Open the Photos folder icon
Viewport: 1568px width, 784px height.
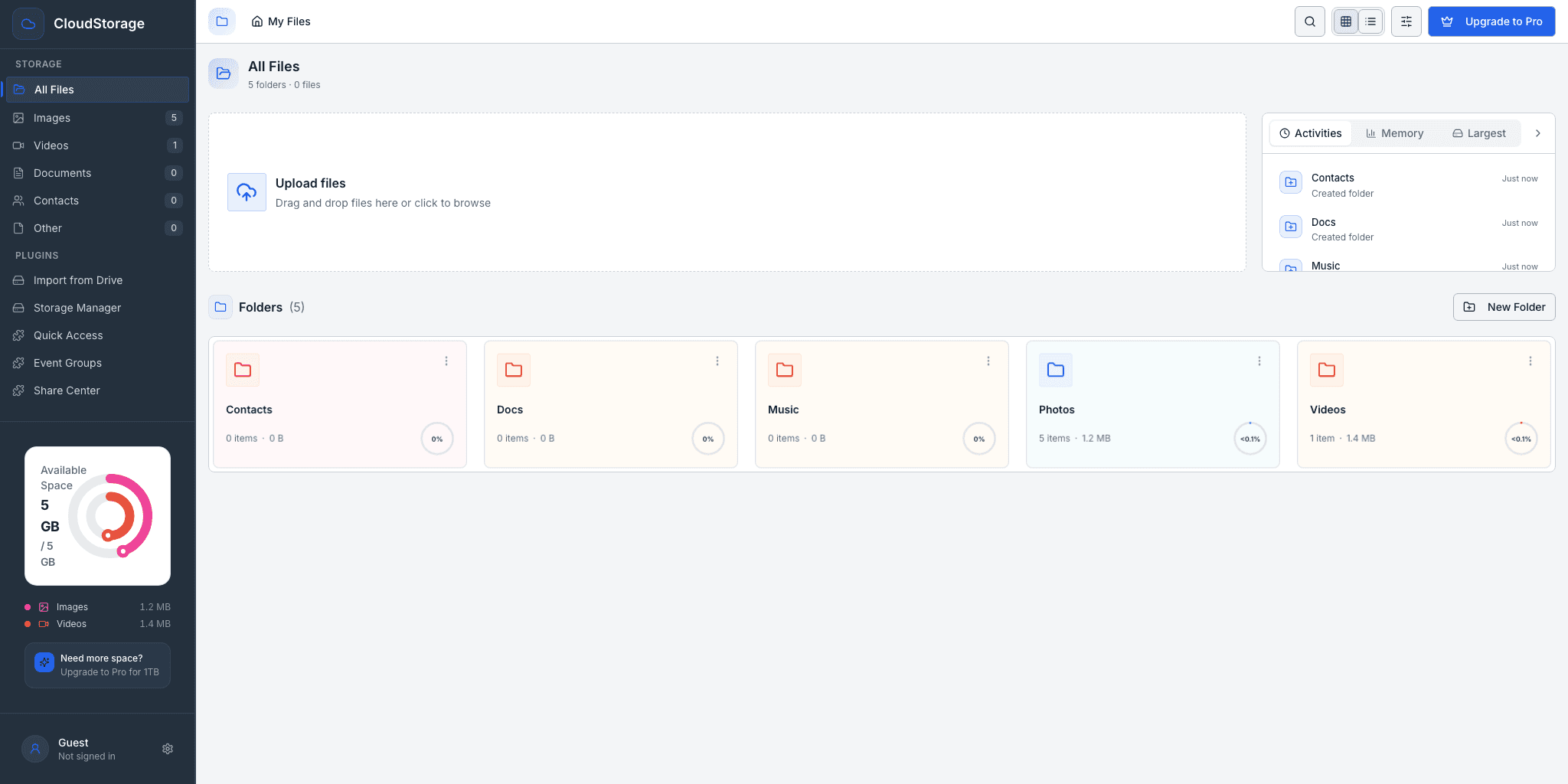1056,370
